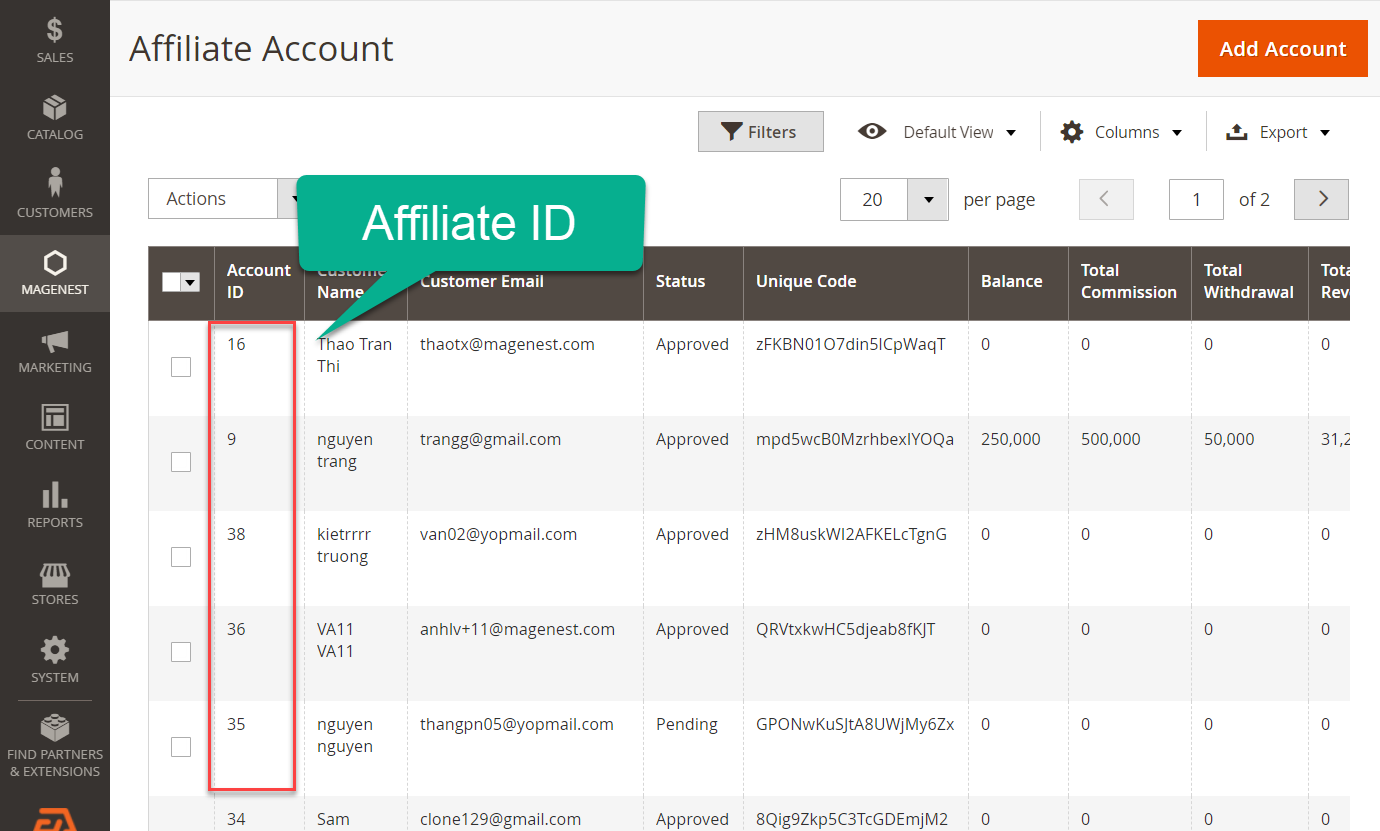Sort by Total Commission column header

[x=1129, y=282]
